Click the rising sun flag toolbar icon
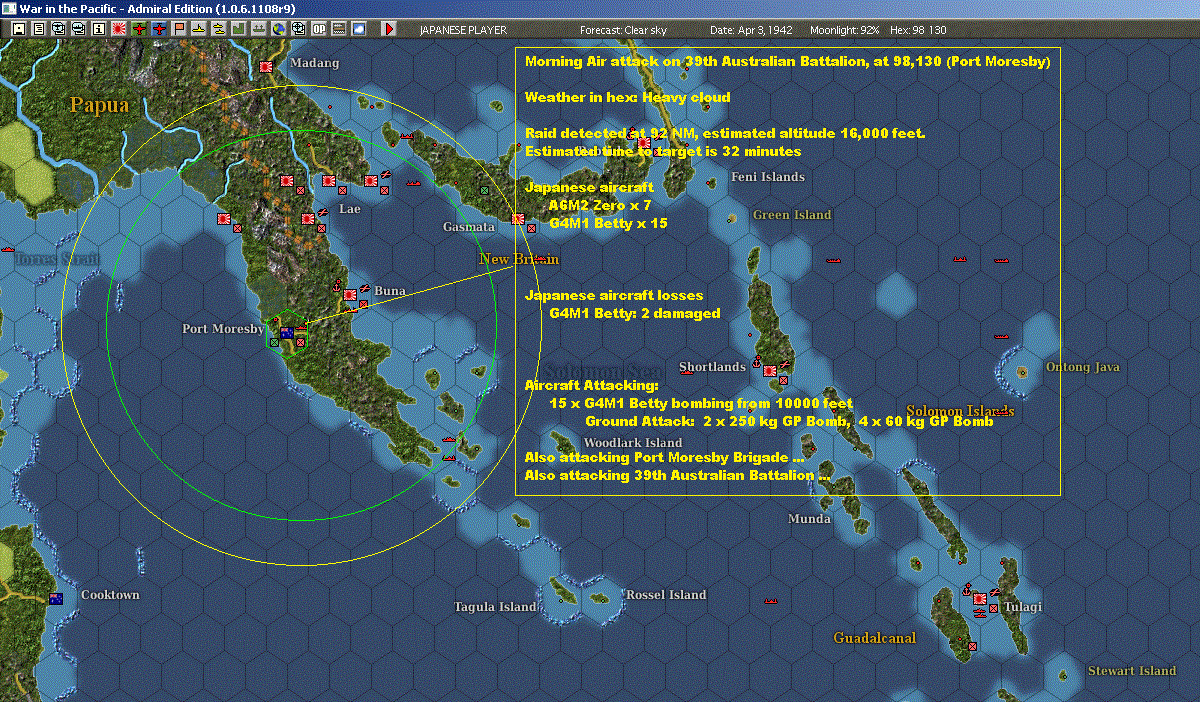The width and height of the screenshot is (1200, 702). (x=118, y=30)
